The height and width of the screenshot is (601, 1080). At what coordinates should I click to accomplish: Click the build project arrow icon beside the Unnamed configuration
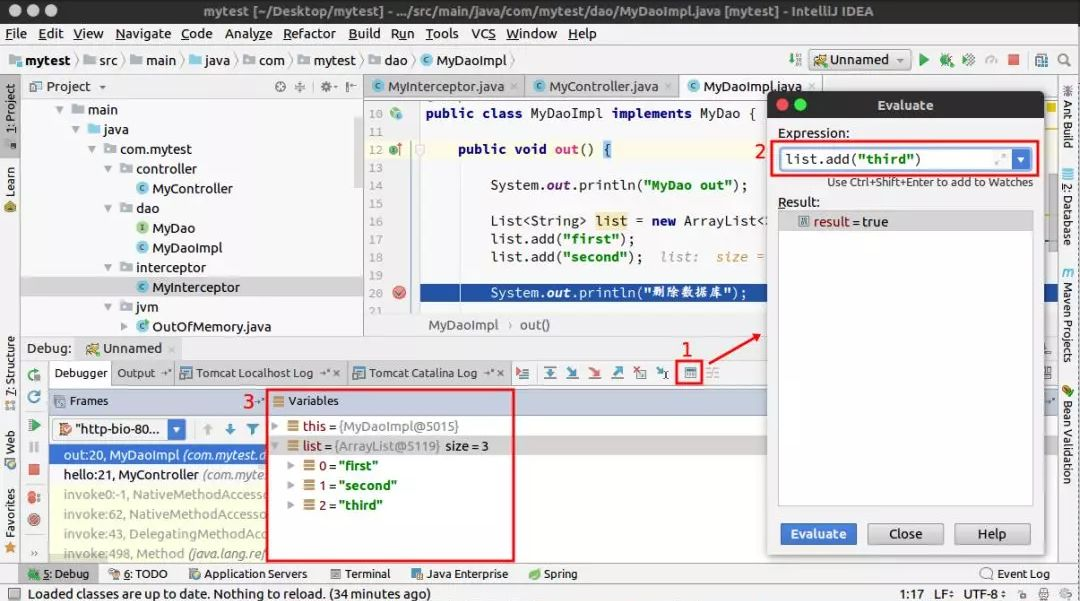click(x=795, y=60)
